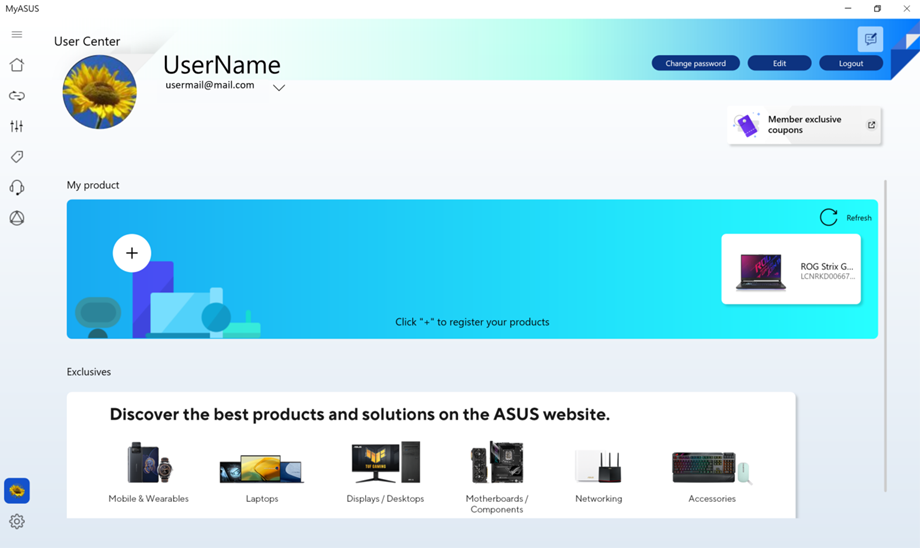Viewport: 920px width, 548px height.
Task: Click the 'My product' section heading
Action: point(93,185)
